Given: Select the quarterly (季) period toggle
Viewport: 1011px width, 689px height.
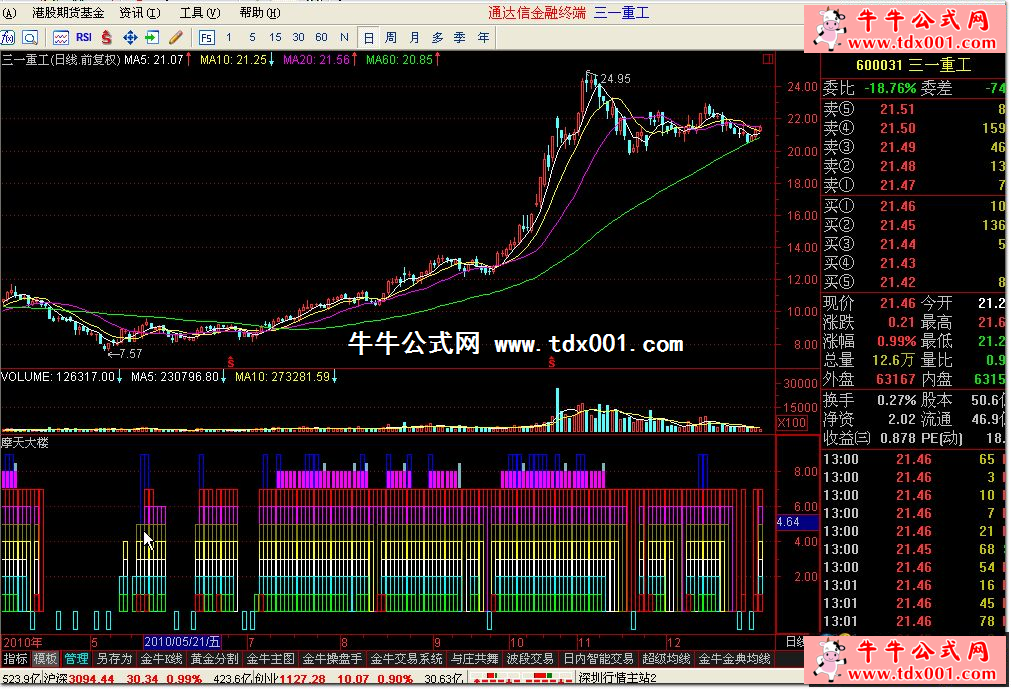Looking at the screenshot, I should (x=460, y=38).
